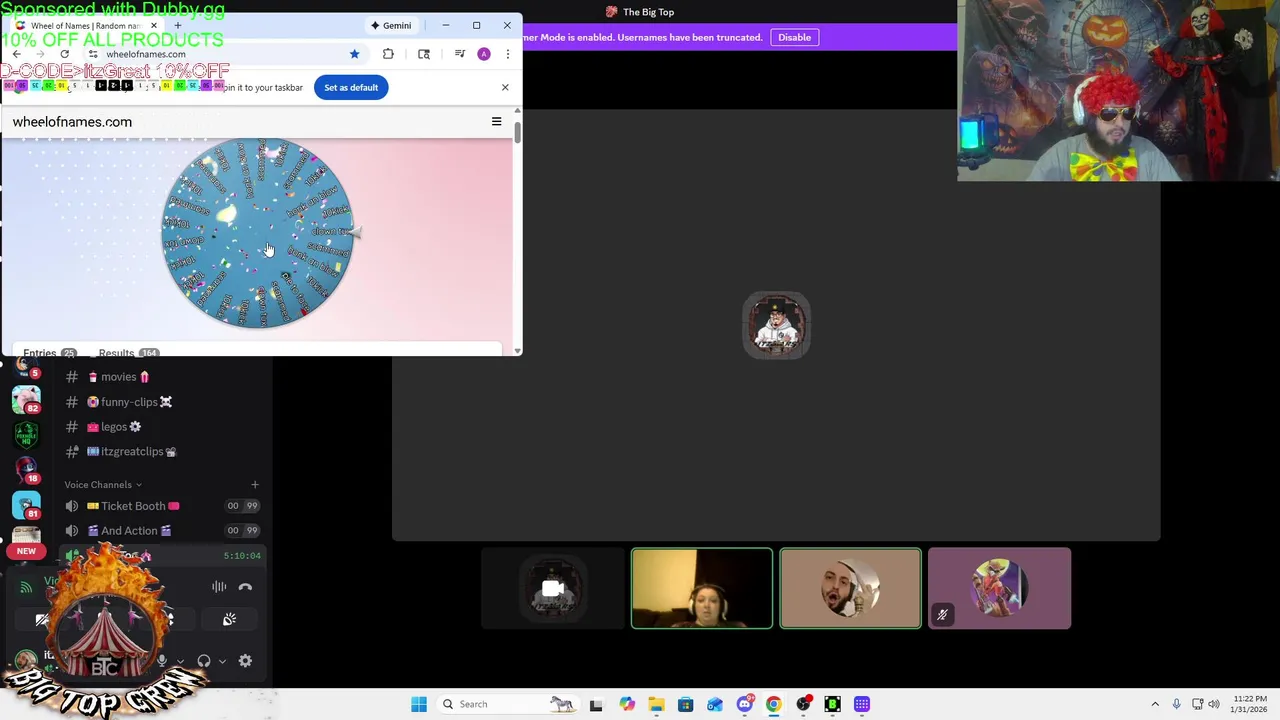Collapse the Voice Channels category
The width and height of the screenshot is (1280, 720).
click(x=103, y=484)
